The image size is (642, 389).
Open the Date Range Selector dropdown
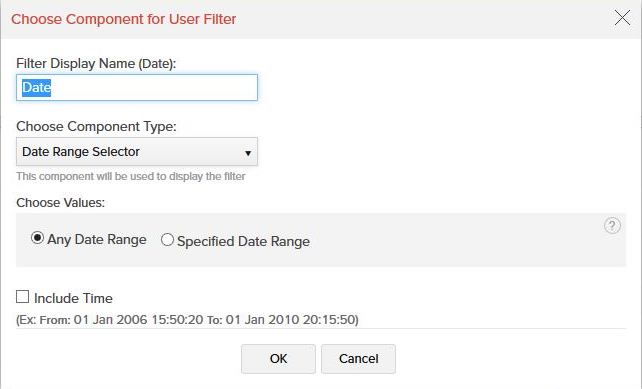coord(137,152)
